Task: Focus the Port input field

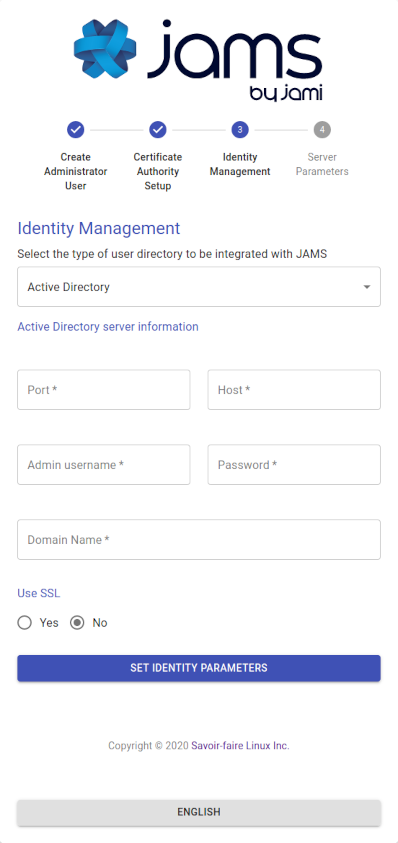Action: (x=104, y=390)
